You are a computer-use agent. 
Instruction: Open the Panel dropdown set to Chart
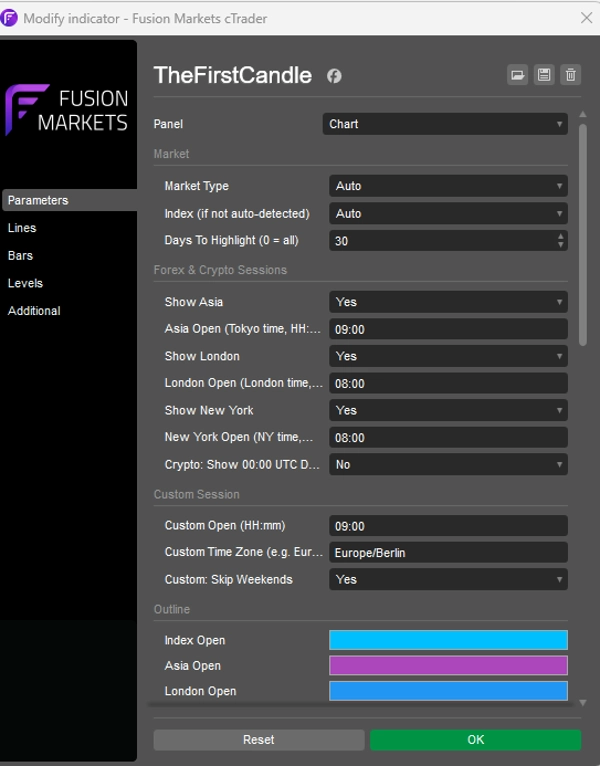[445, 124]
